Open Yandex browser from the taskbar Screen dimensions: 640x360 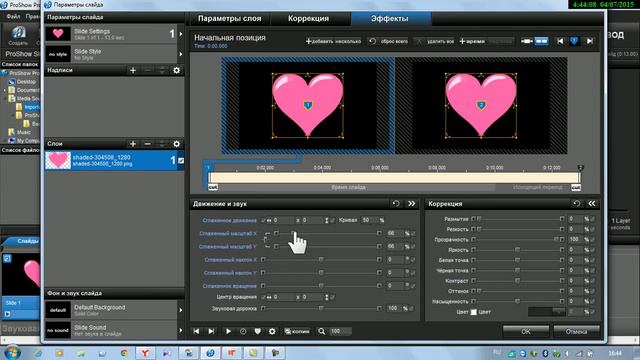(x=145, y=353)
